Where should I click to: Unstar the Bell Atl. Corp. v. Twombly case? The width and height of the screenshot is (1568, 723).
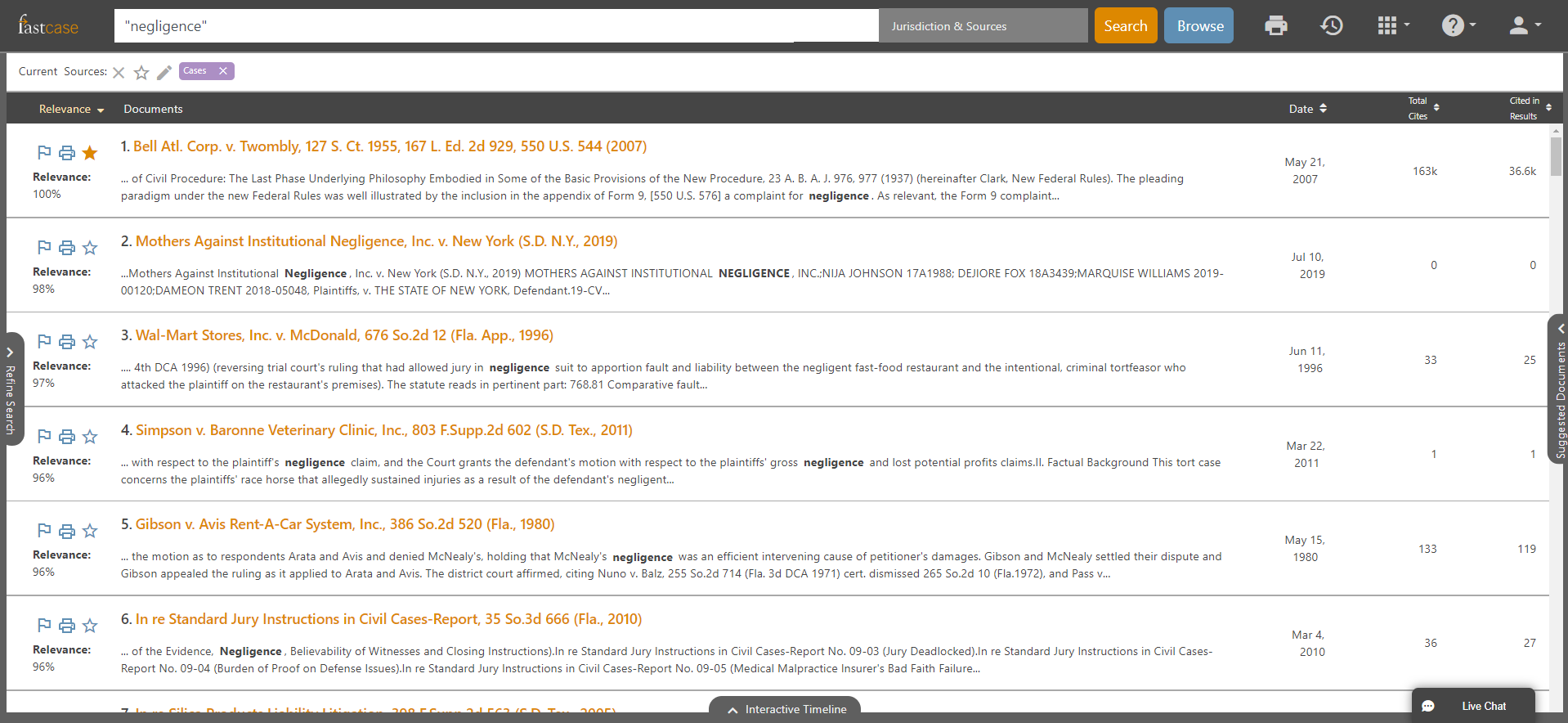(90, 153)
